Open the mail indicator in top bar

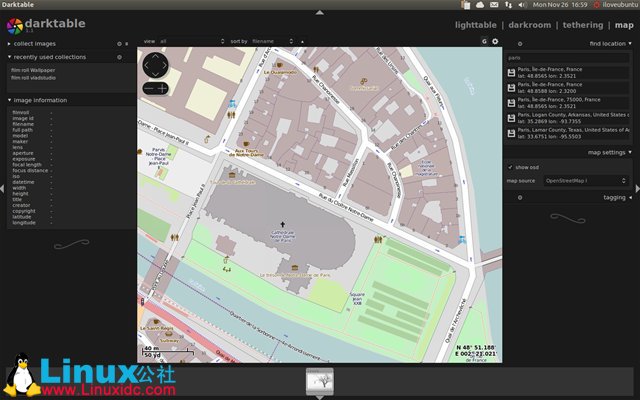[x=494, y=5]
